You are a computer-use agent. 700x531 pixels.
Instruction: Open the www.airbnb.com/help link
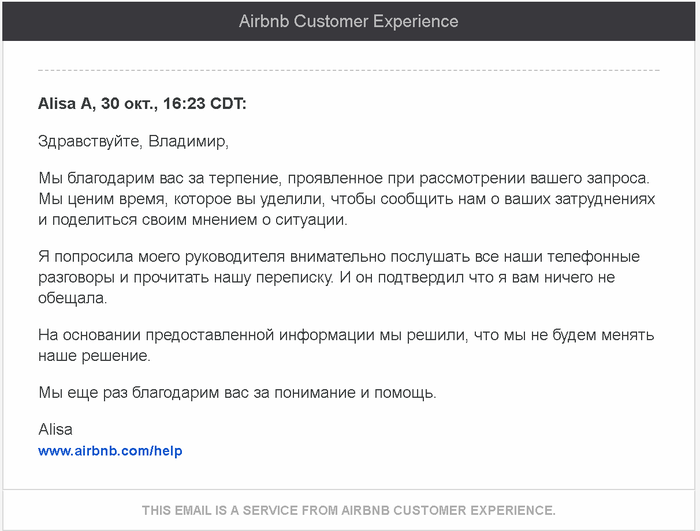point(110,451)
